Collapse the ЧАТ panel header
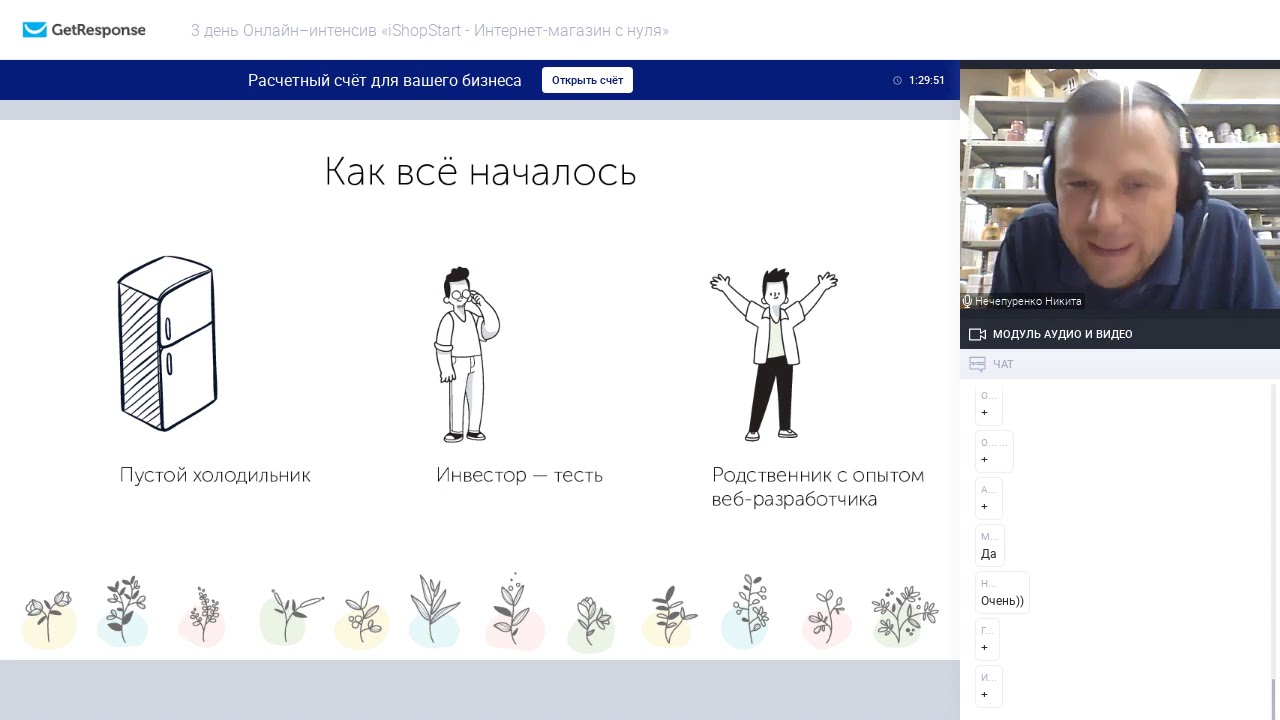Viewport: 1280px width, 720px height. [1120, 364]
